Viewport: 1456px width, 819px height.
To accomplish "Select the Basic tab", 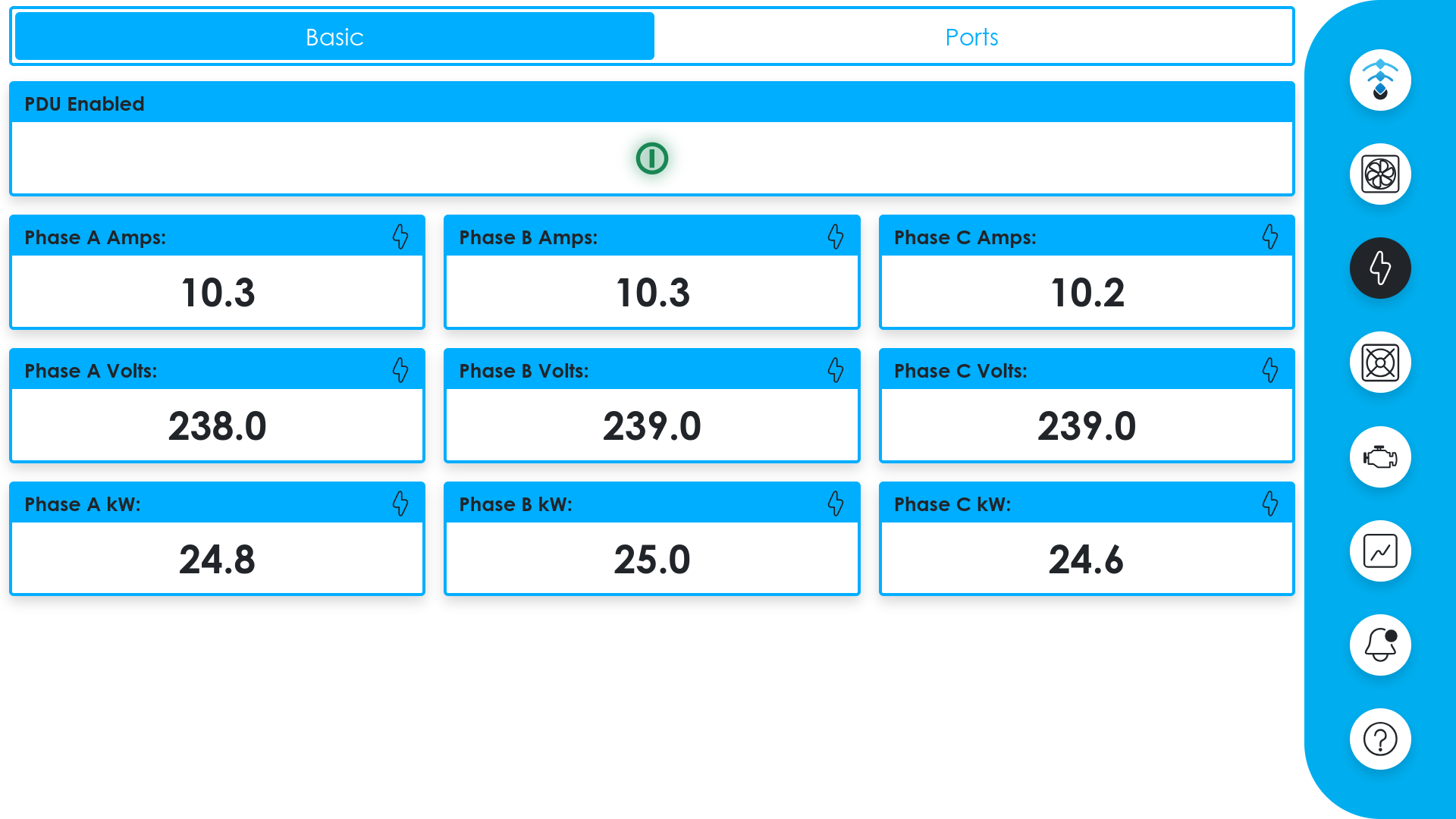I will point(334,36).
